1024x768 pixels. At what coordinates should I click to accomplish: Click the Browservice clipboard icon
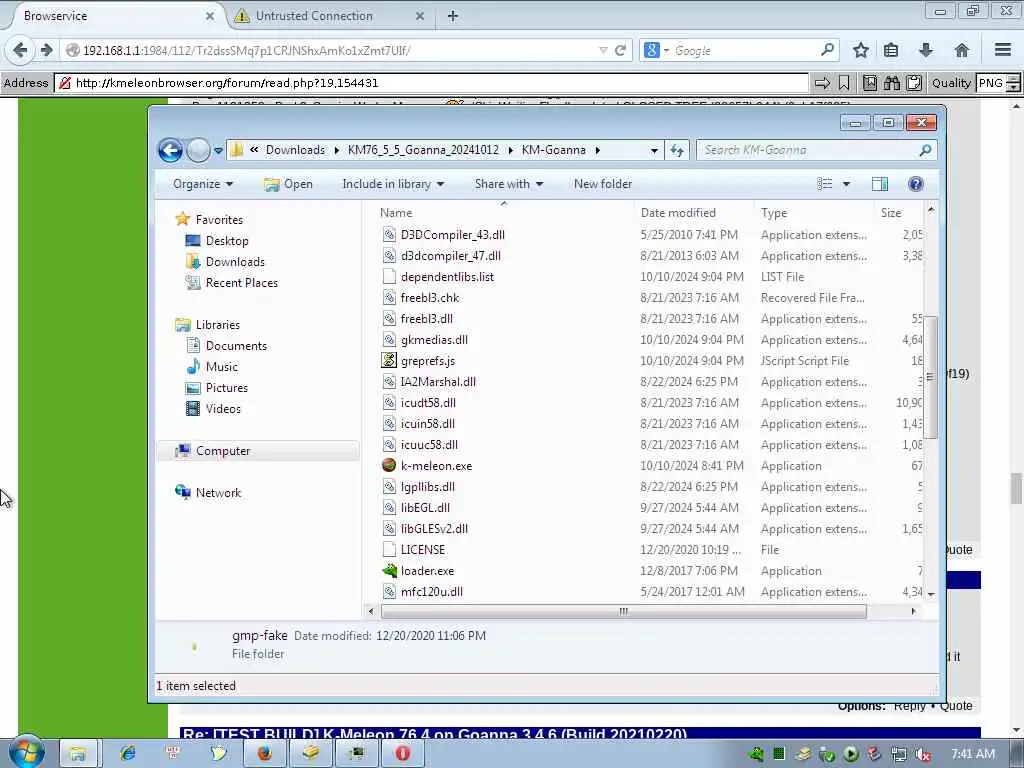click(914, 83)
